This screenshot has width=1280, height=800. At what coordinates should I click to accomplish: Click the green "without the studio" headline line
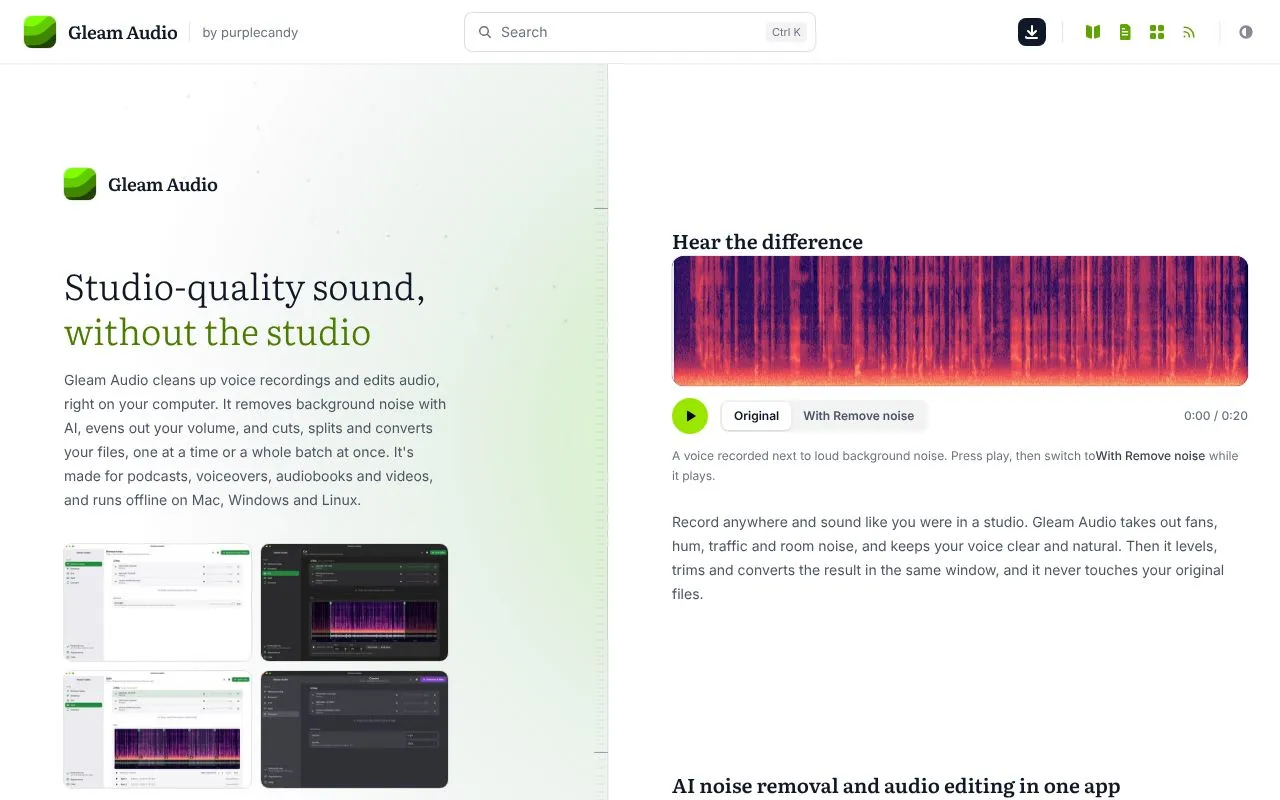[x=217, y=333]
